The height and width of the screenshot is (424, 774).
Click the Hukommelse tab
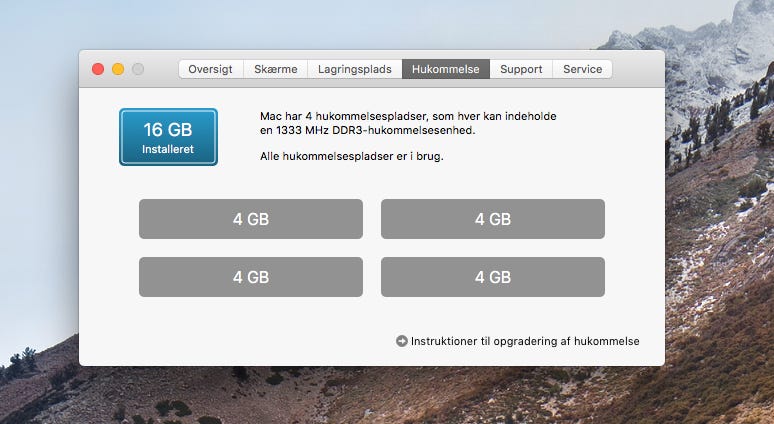pos(446,69)
